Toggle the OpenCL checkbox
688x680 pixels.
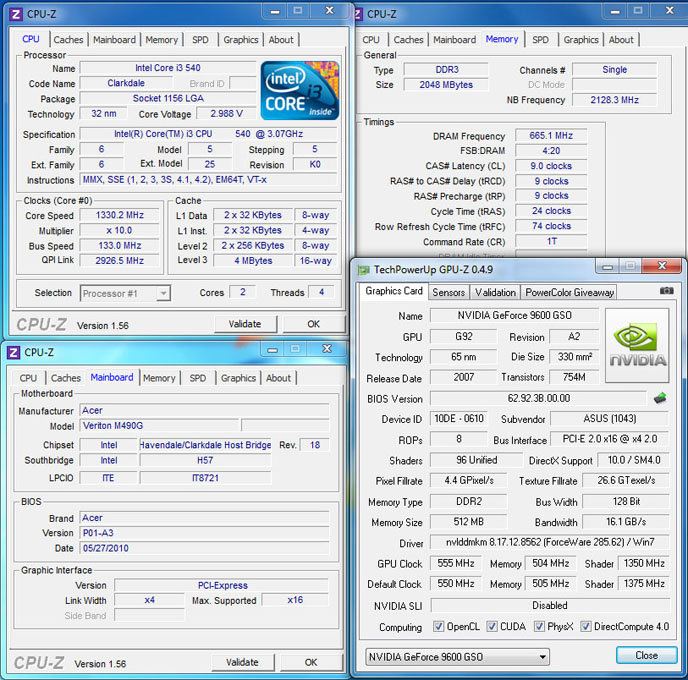tap(440, 627)
